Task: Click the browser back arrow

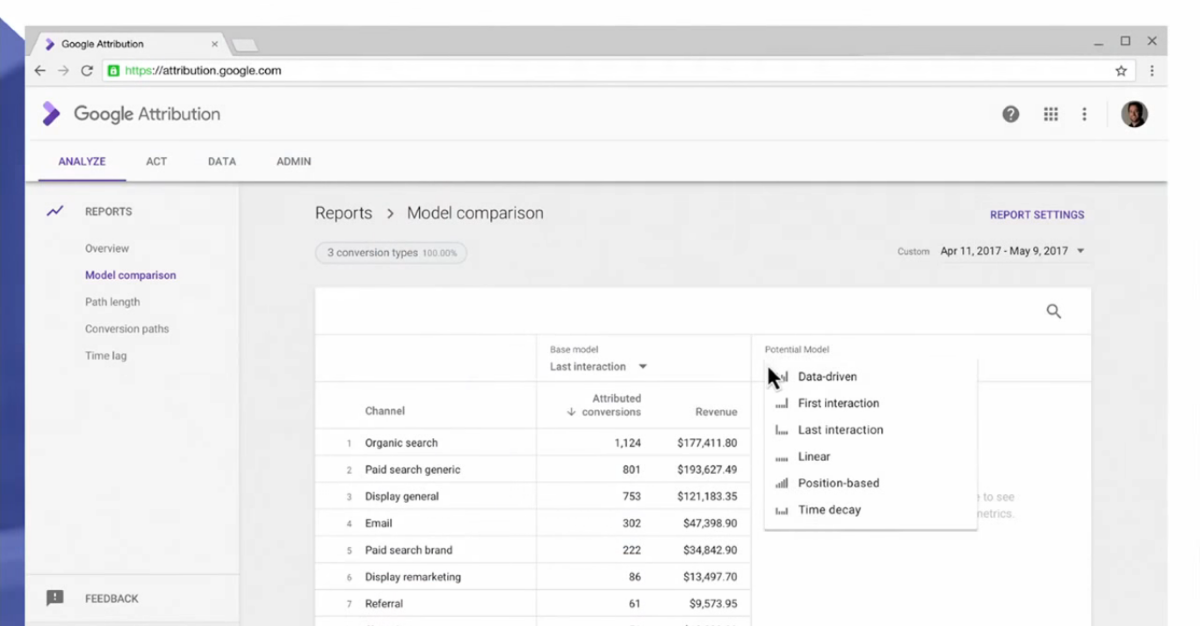Action: [x=40, y=71]
